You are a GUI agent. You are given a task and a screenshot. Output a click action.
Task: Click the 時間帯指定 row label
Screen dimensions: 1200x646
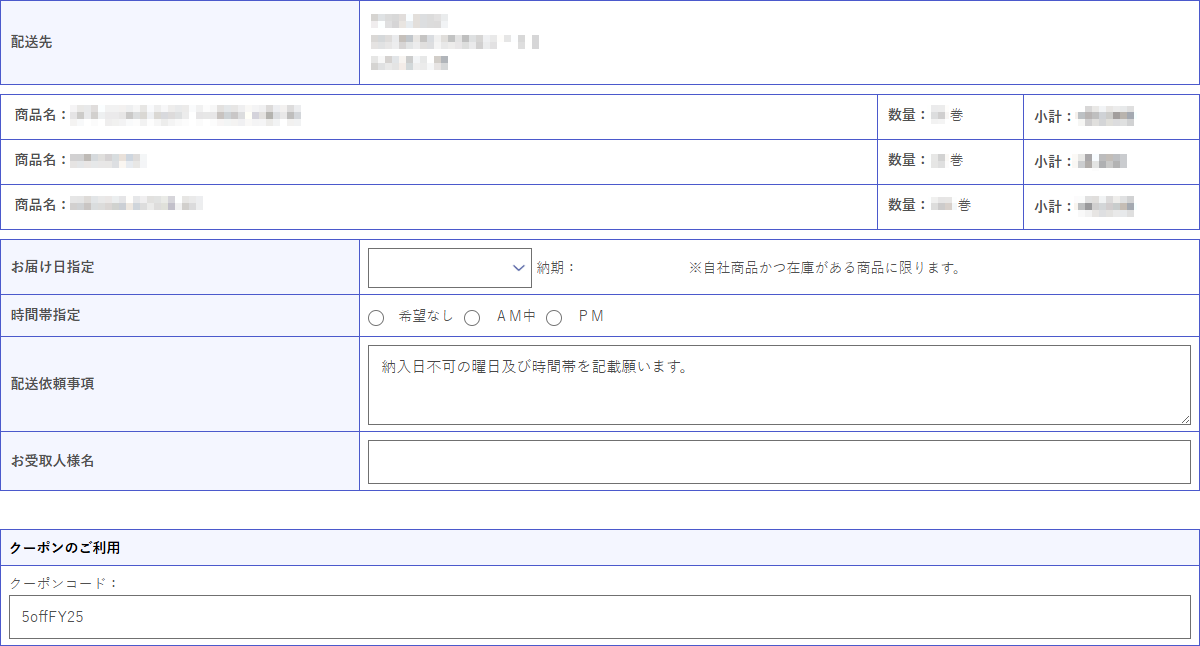coord(45,316)
